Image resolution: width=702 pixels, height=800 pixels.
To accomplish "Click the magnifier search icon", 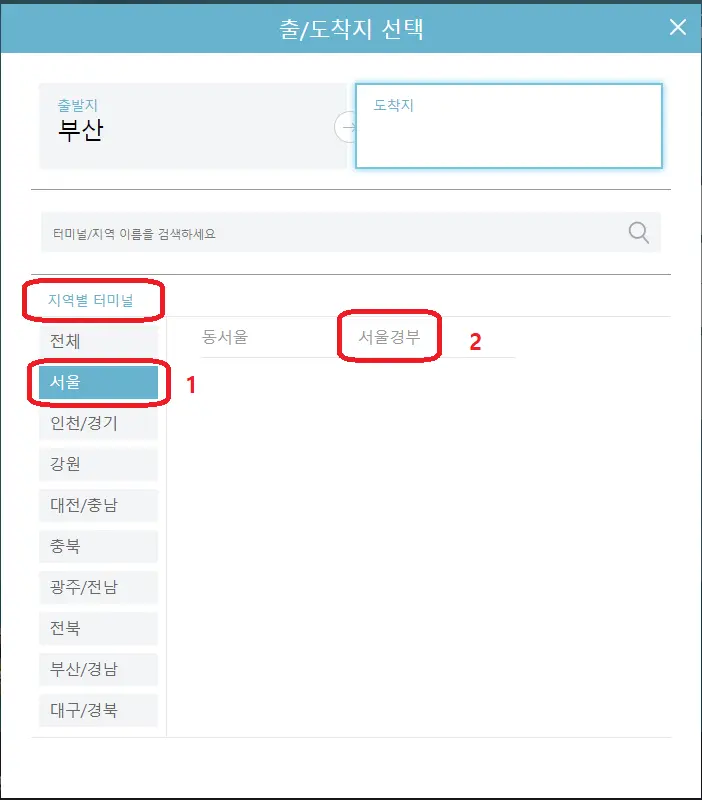I will 638,233.
